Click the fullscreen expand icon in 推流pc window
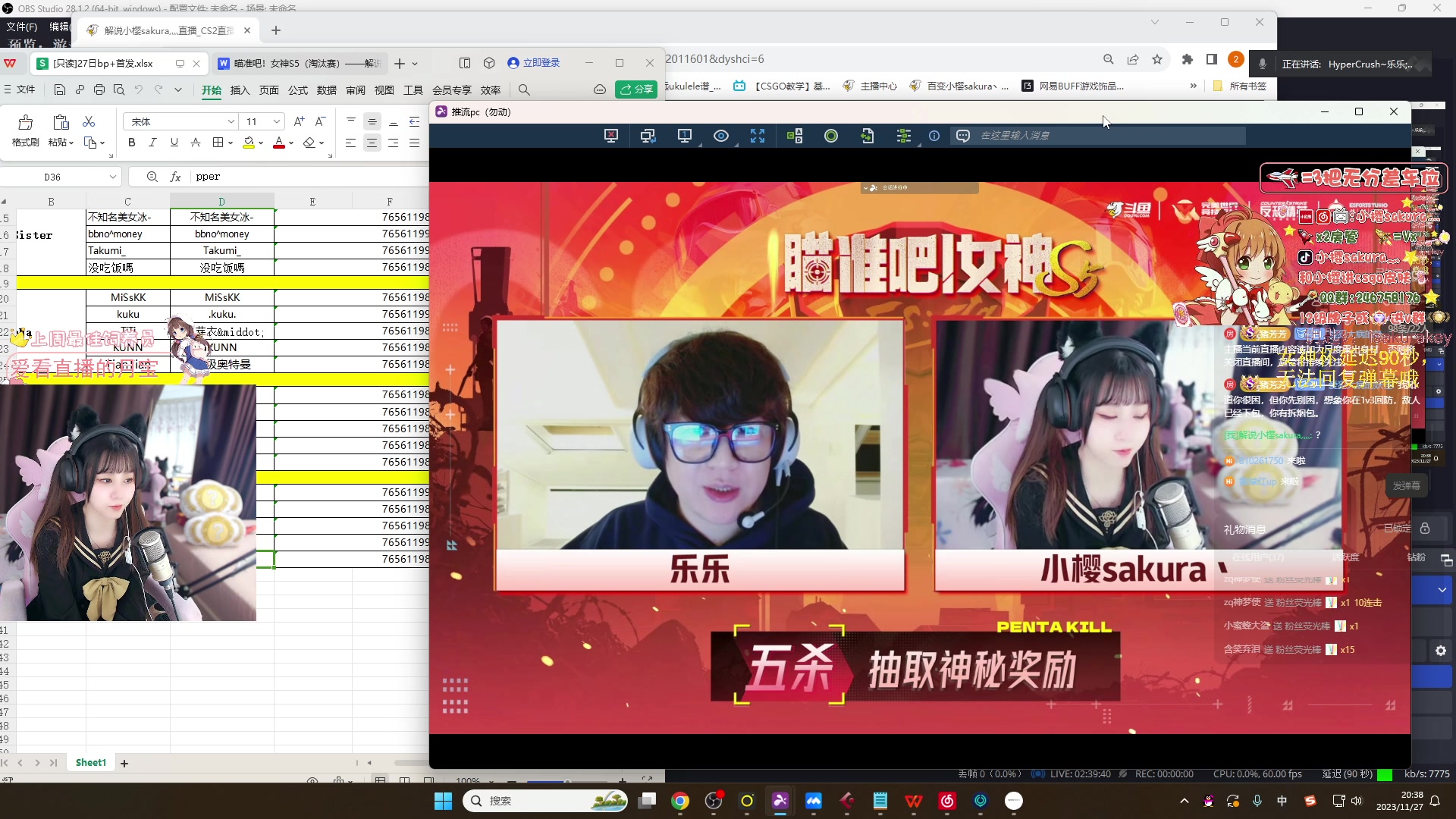Viewport: 1456px width, 819px height. [758, 136]
